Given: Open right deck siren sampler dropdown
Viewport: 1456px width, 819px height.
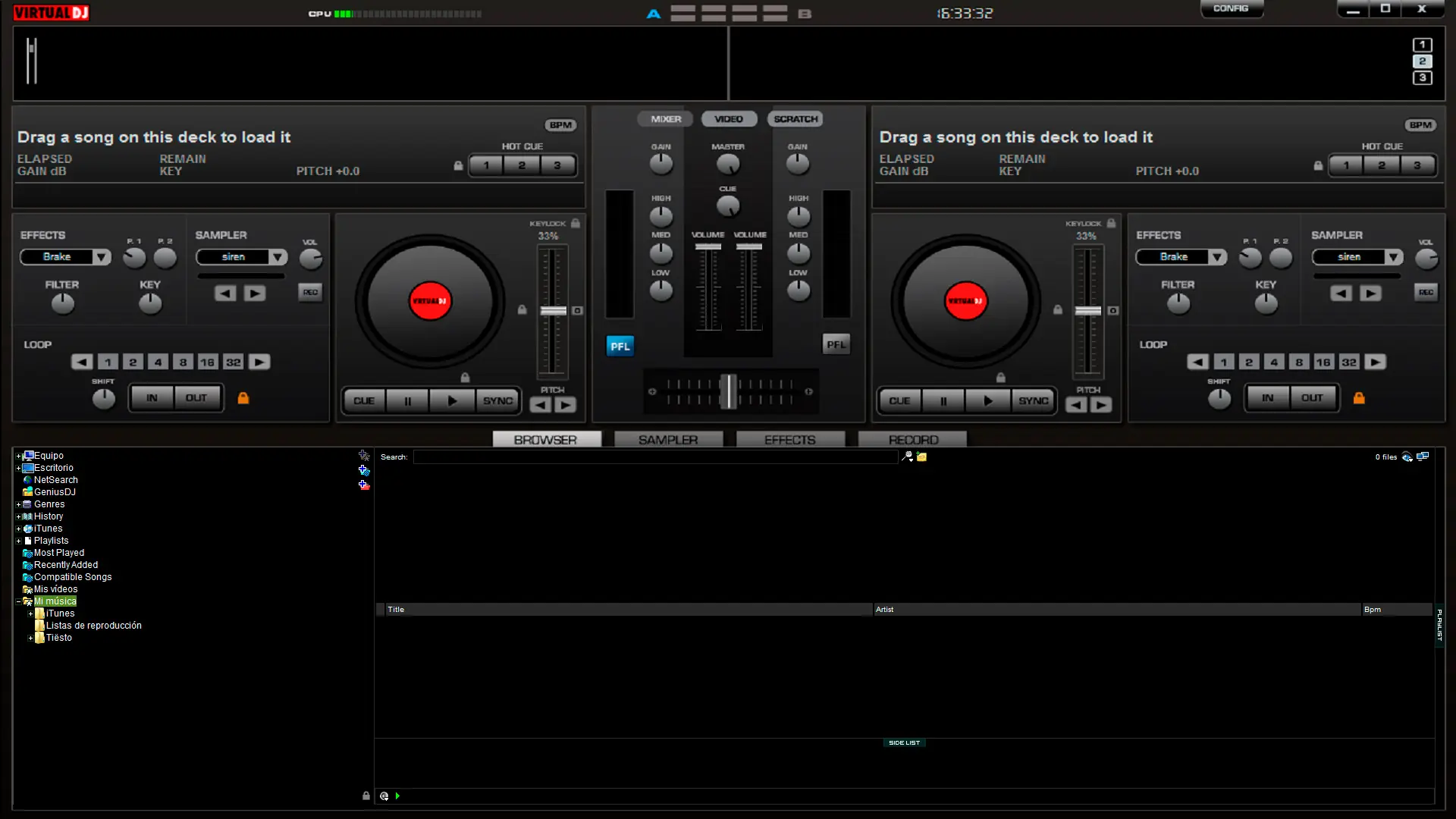Looking at the screenshot, I should [1394, 257].
